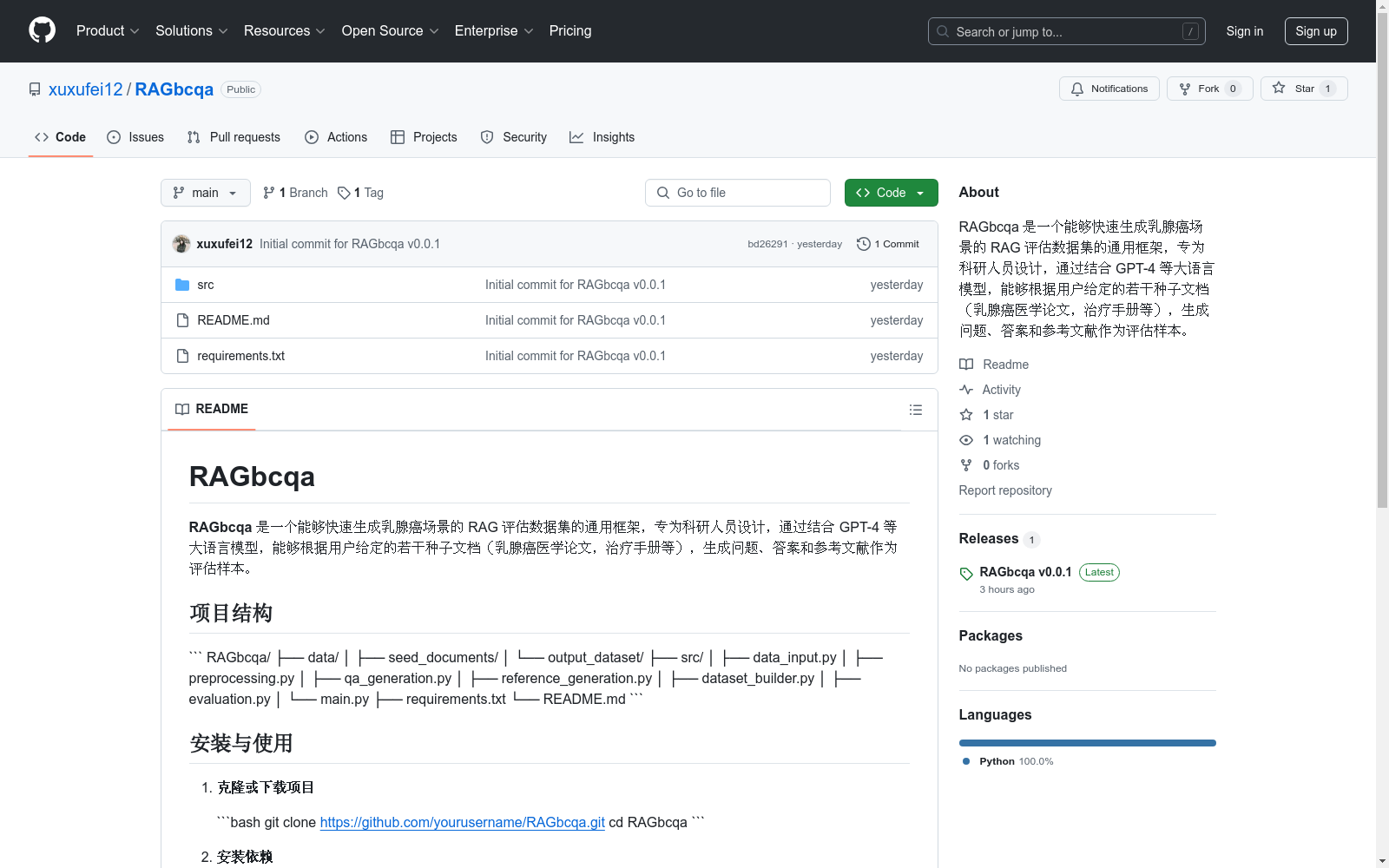Click the requirements.txt file icon
Viewport: 1389px width, 868px height.
click(182, 356)
